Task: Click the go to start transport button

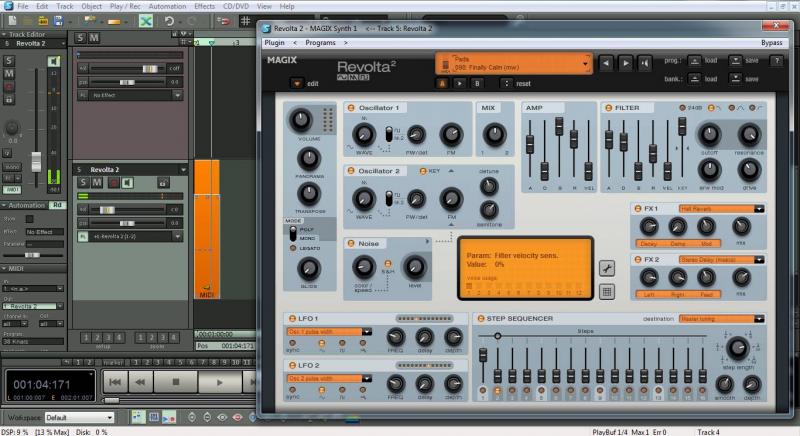Action: tap(115, 382)
